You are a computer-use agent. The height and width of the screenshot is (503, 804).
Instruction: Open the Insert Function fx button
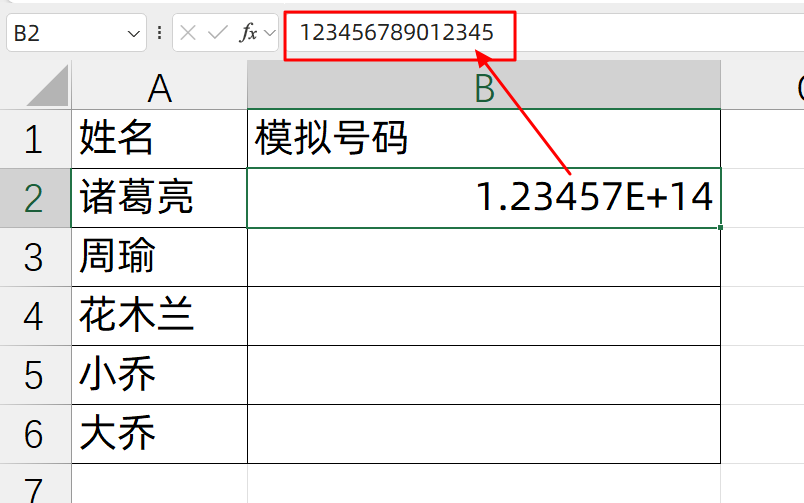[x=248, y=33]
